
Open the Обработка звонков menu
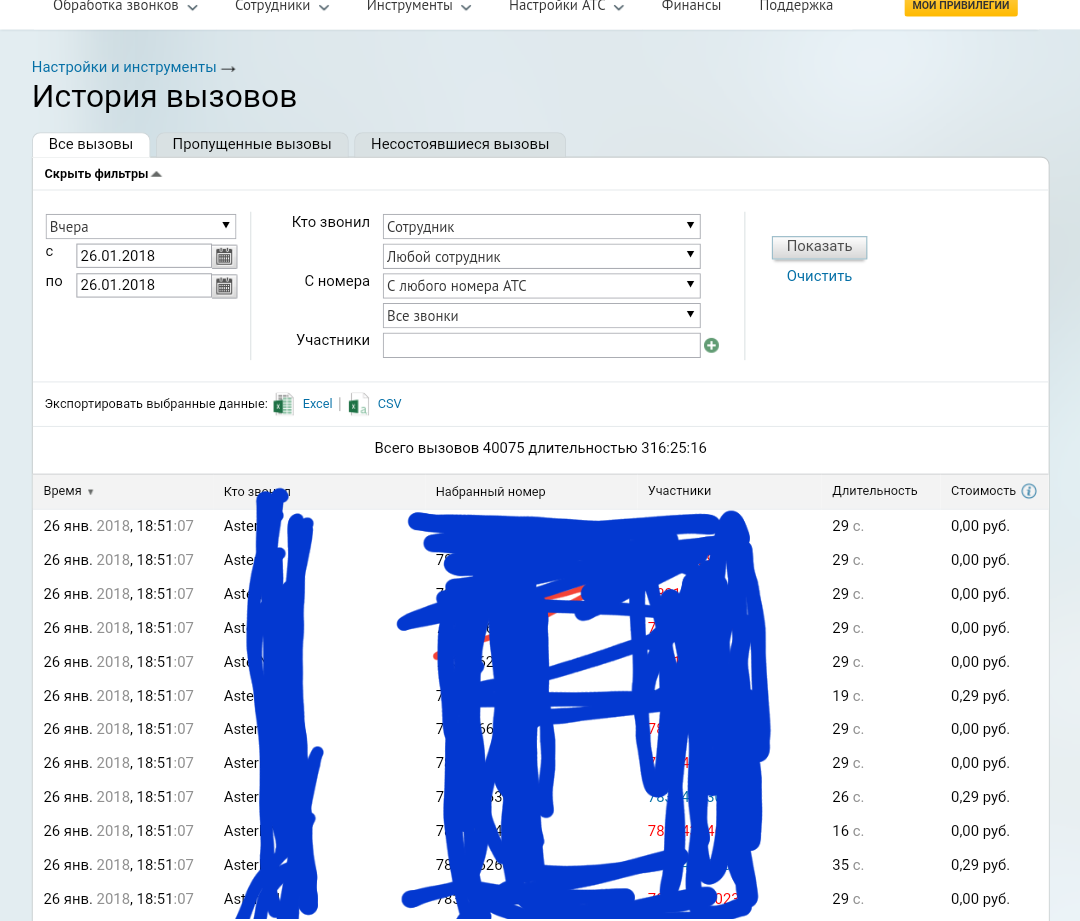[x=125, y=6]
